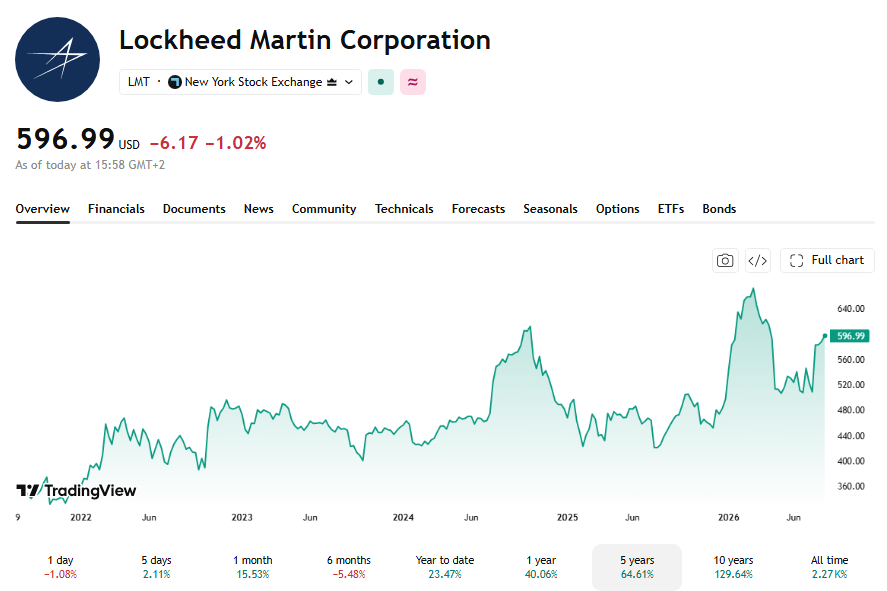Expand the LMT exchange selector dropdown
887x591 pixels.
(240, 82)
